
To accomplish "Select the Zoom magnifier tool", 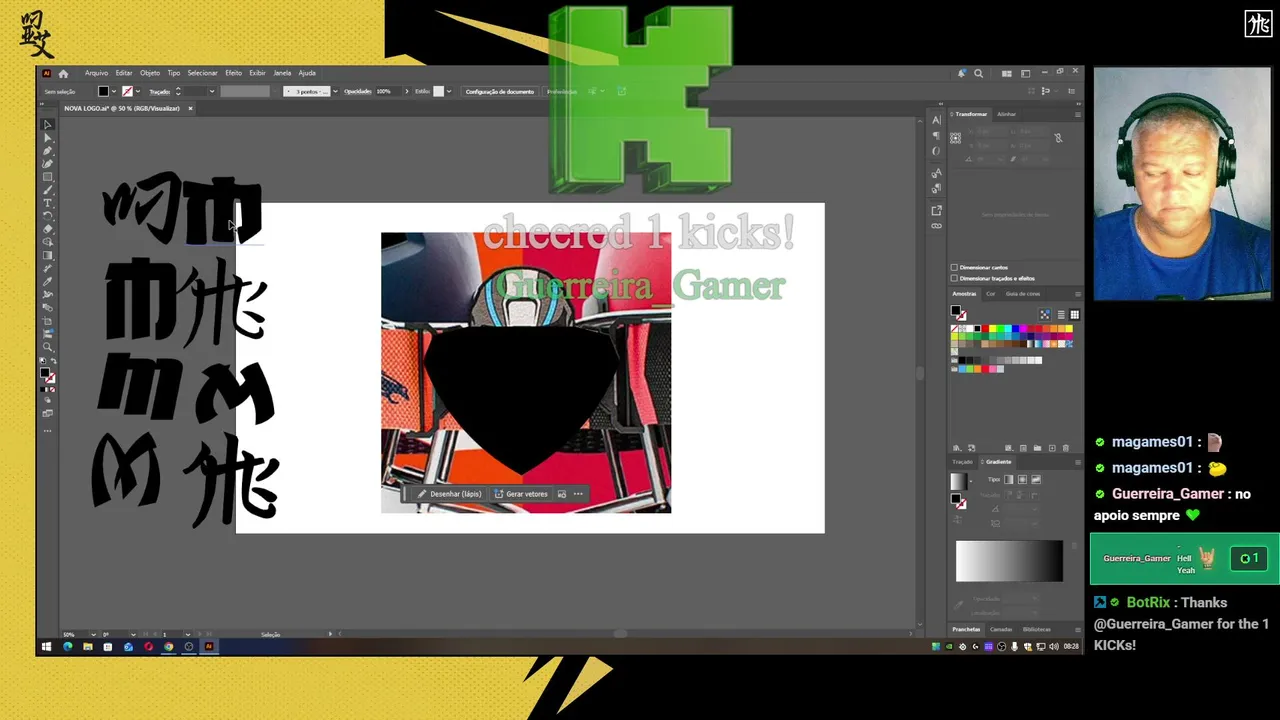I will [47, 347].
